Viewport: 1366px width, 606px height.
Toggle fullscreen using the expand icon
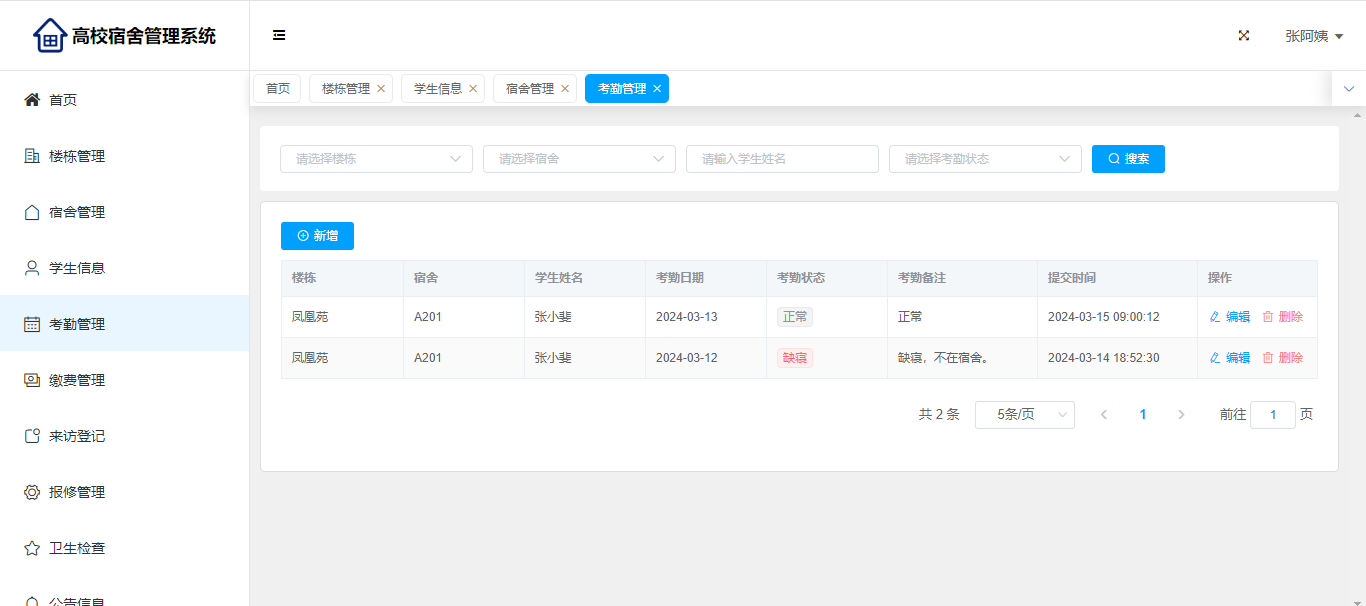click(x=1244, y=36)
